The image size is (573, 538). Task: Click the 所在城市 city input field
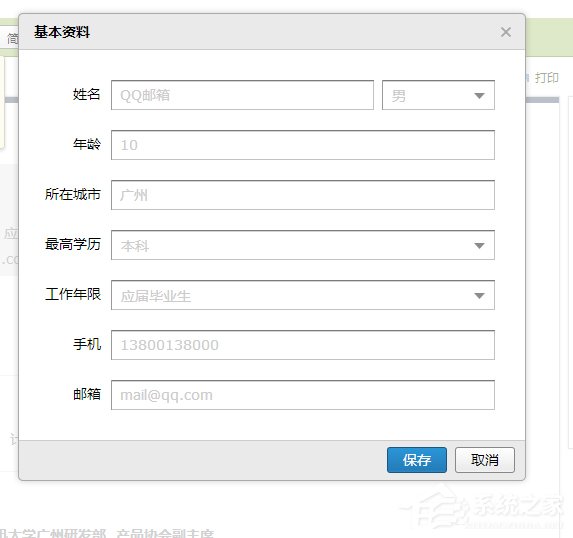tap(303, 195)
